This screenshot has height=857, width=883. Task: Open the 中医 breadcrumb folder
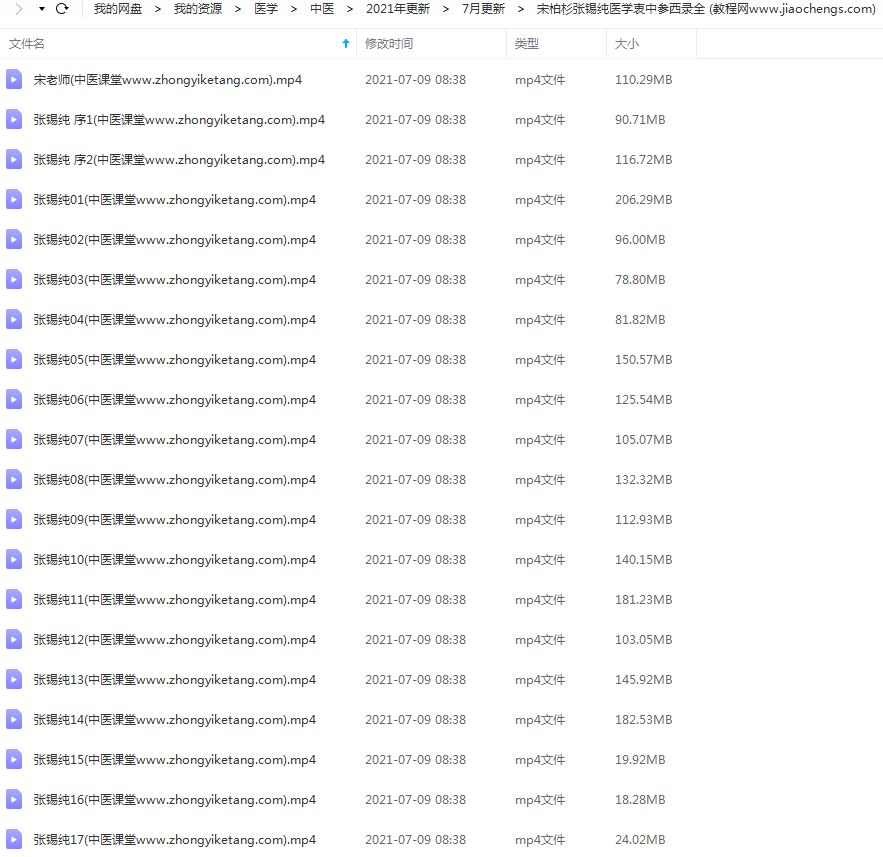click(322, 9)
